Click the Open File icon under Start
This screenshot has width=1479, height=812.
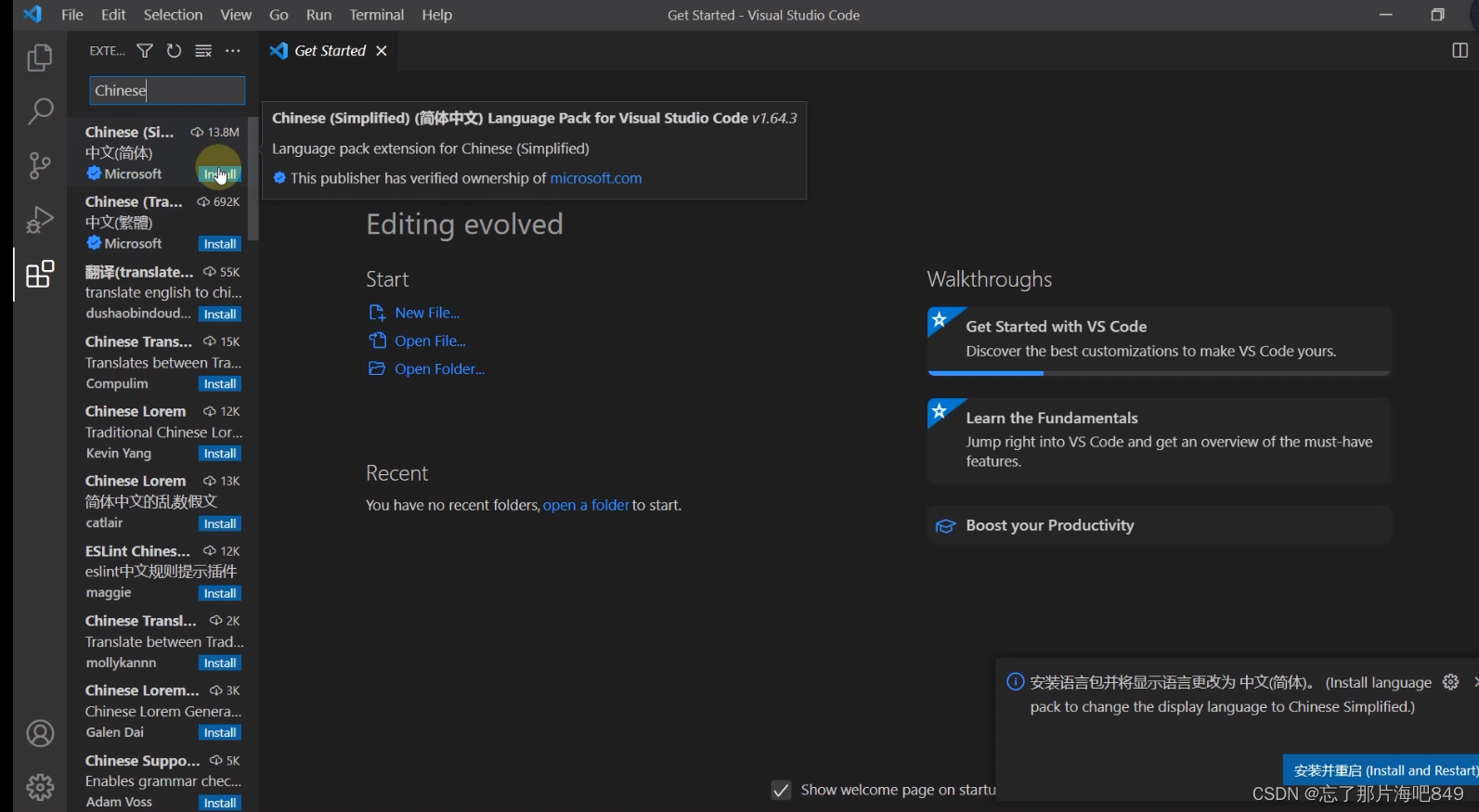(x=377, y=341)
